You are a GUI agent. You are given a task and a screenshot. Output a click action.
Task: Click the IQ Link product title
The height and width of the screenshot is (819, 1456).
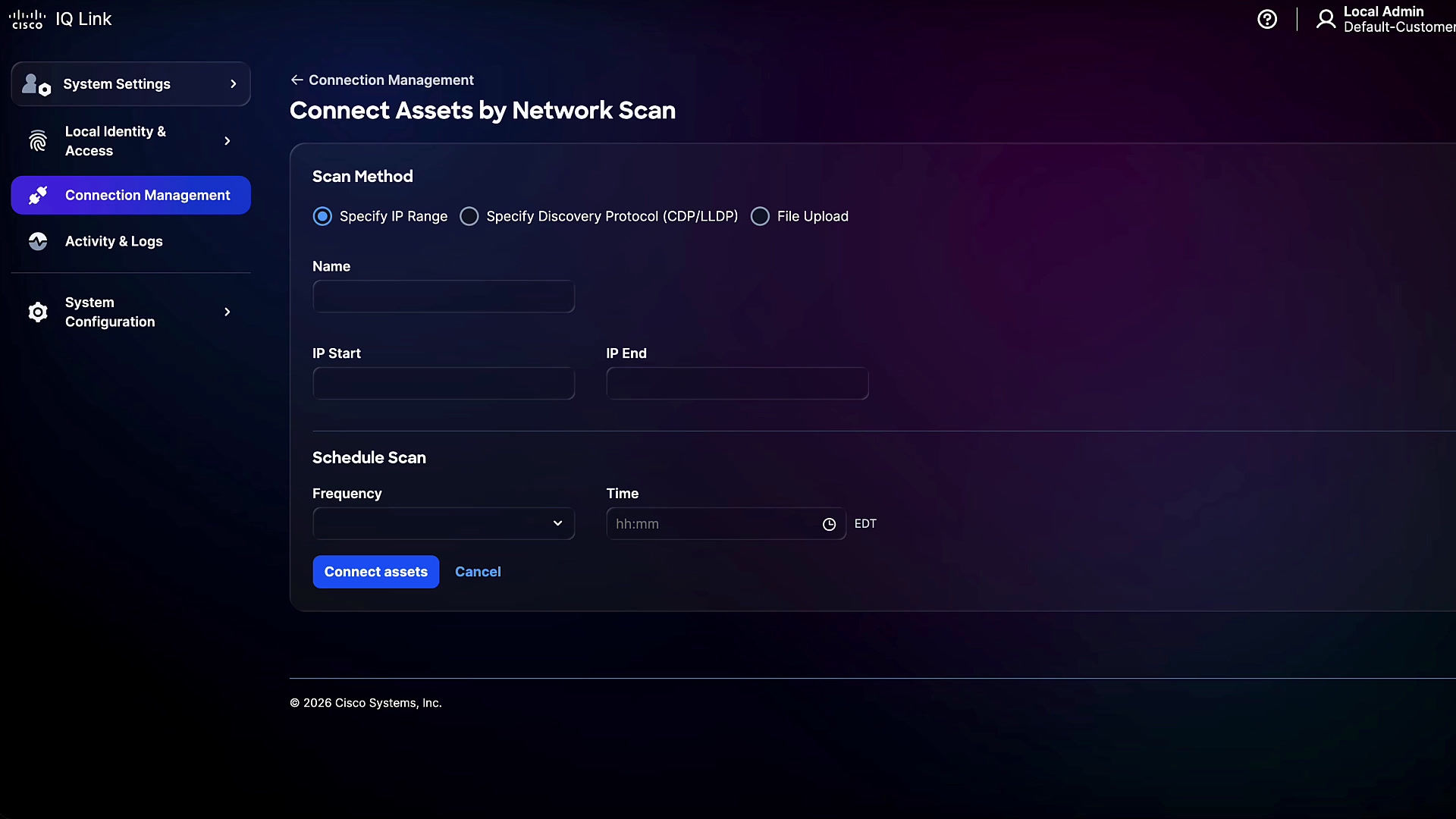coord(83,19)
